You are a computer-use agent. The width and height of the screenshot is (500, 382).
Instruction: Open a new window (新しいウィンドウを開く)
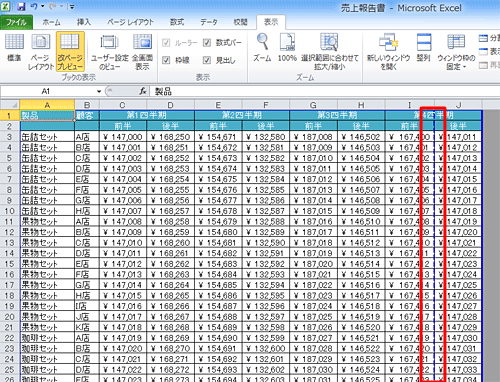coord(388,52)
